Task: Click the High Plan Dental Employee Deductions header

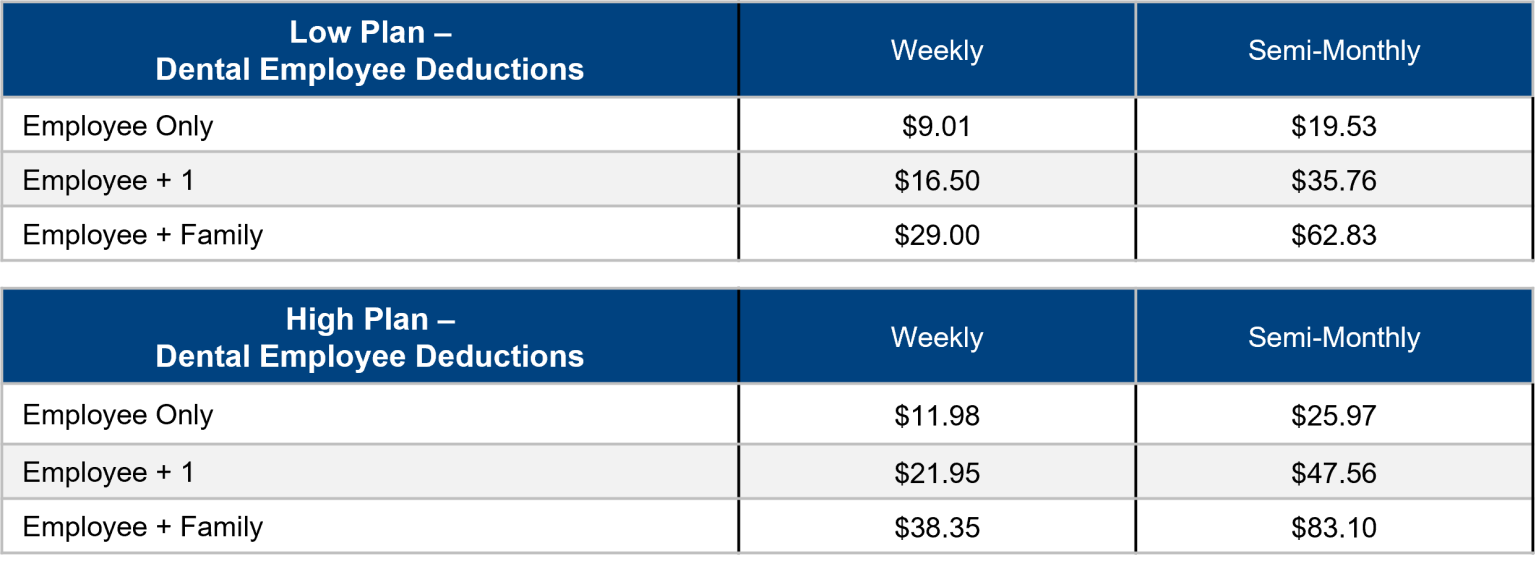Action: point(370,338)
